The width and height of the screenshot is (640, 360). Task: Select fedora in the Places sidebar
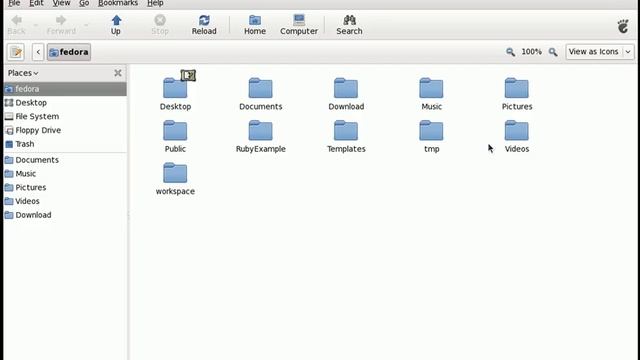[65, 89]
